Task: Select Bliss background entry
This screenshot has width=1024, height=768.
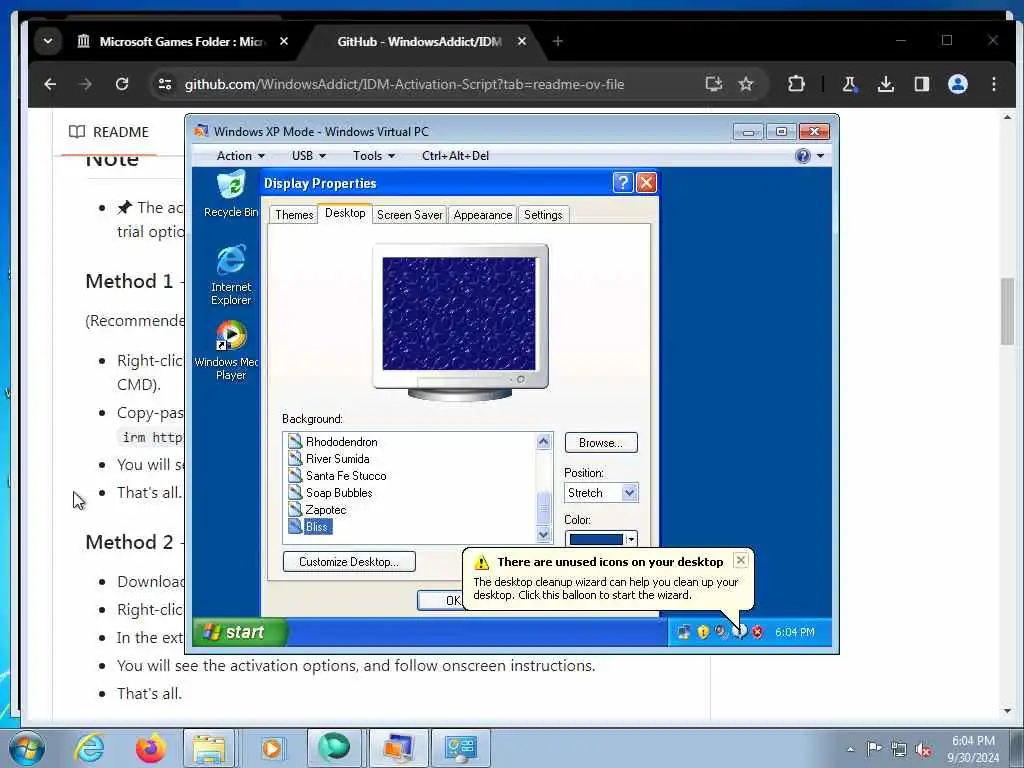Action: coord(316,527)
